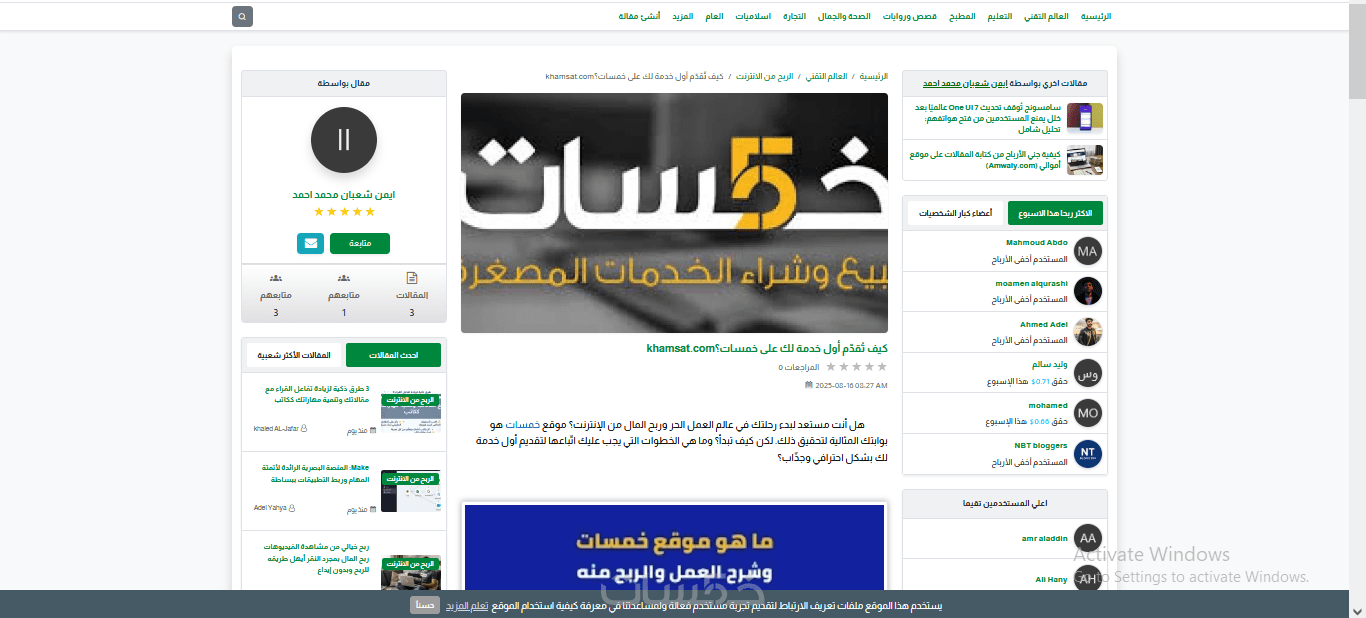1366x618 pixels.
Task: Click the moamen alqurashi username
Action: tap(1032, 283)
